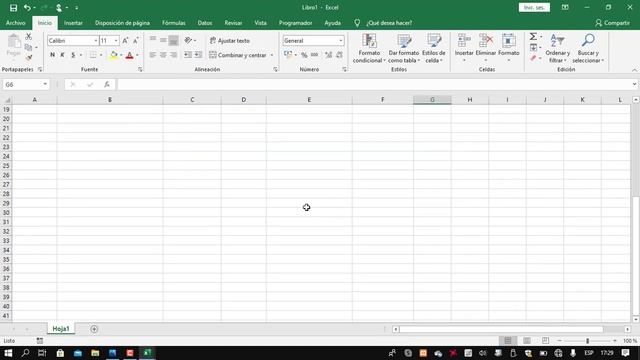
Task: Decrease indent in the cell
Action: (x=188, y=55)
